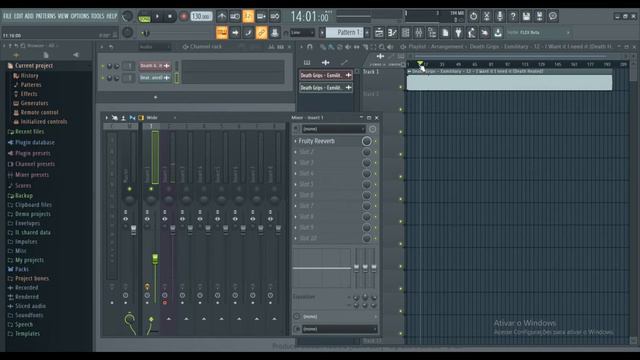Open the Browser view icon
The image size is (640, 360).
click(432, 33)
